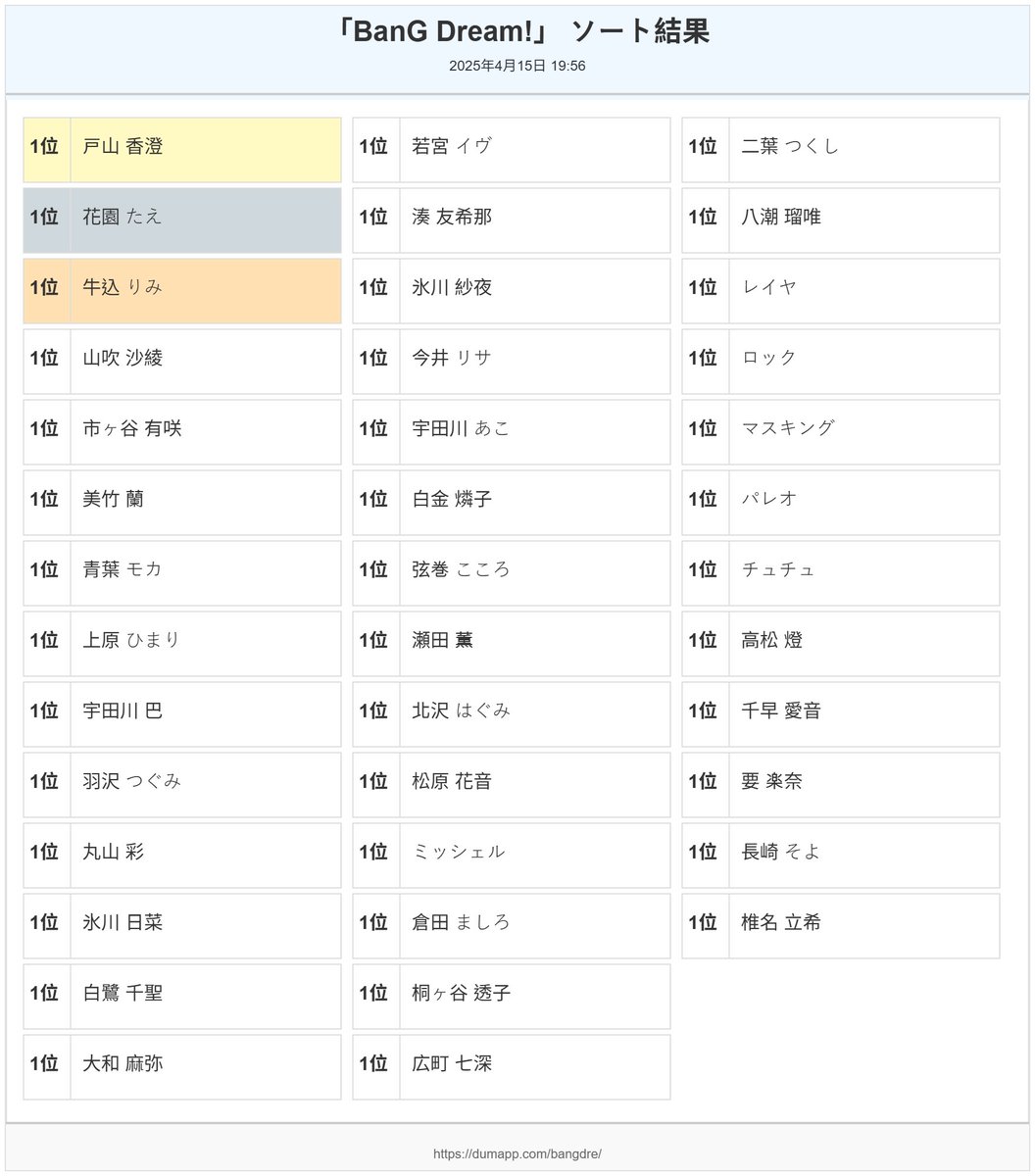Viewport: 1035px width, 1176px height.
Task: Click the 市ヶ谷 有咲 row
Action: pos(182,432)
